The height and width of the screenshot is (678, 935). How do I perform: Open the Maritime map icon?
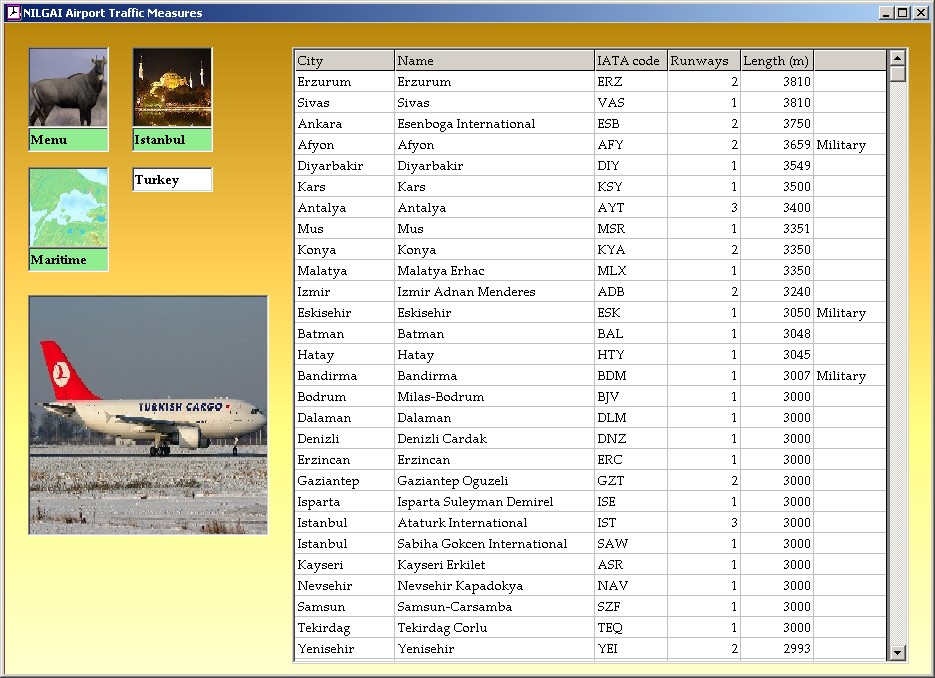tap(68, 208)
